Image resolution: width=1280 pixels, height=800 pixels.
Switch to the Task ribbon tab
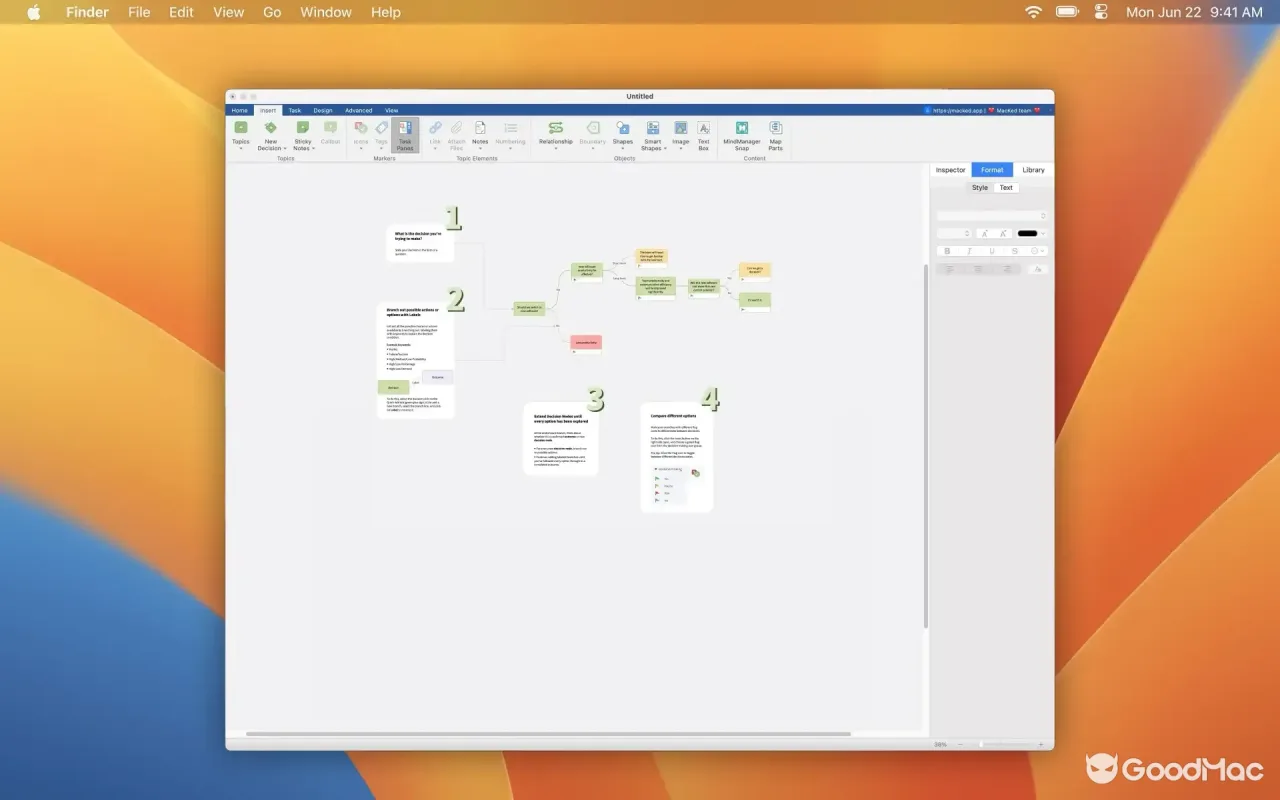[x=295, y=110]
